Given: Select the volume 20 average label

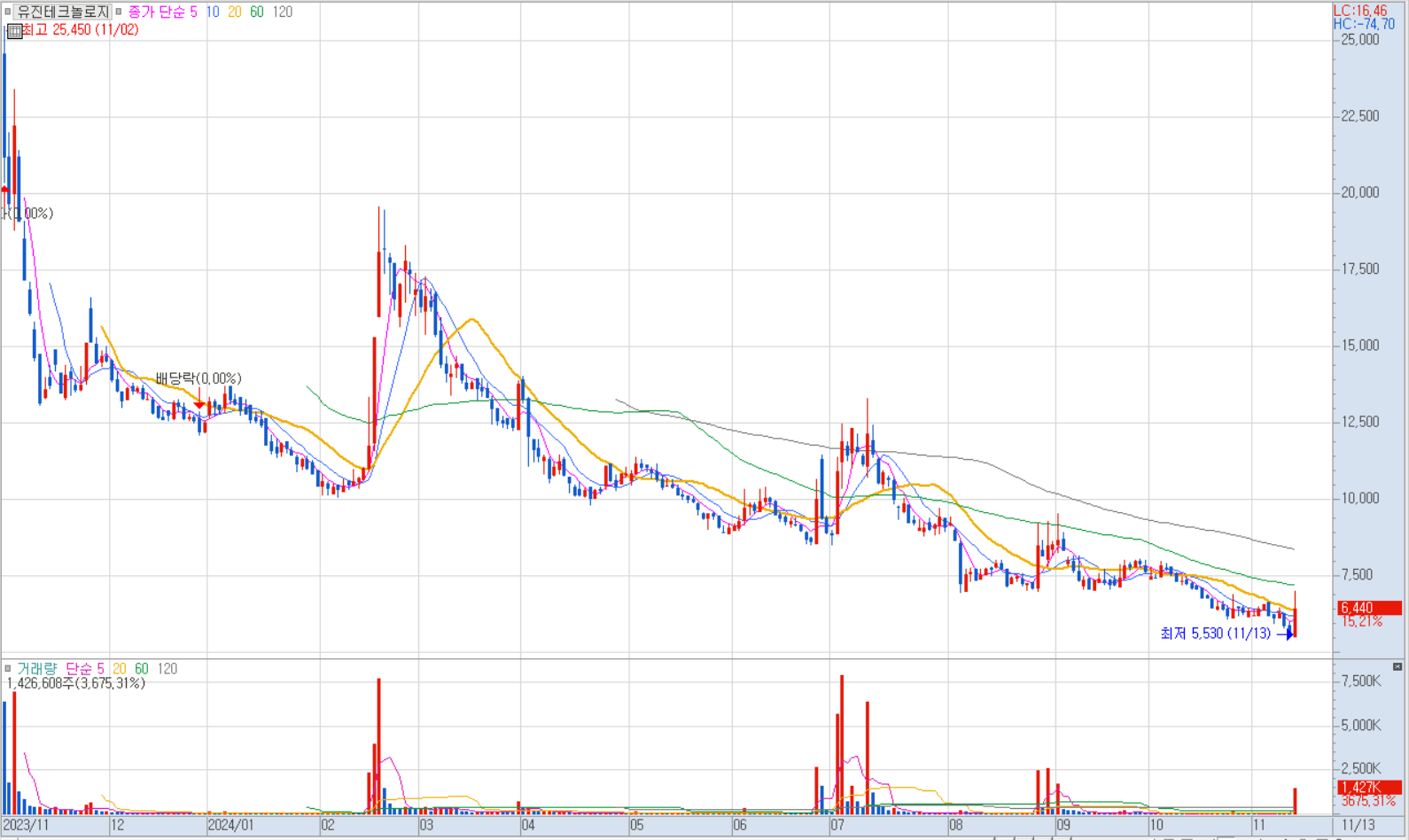Looking at the screenshot, I should click(x=119, y=668).
